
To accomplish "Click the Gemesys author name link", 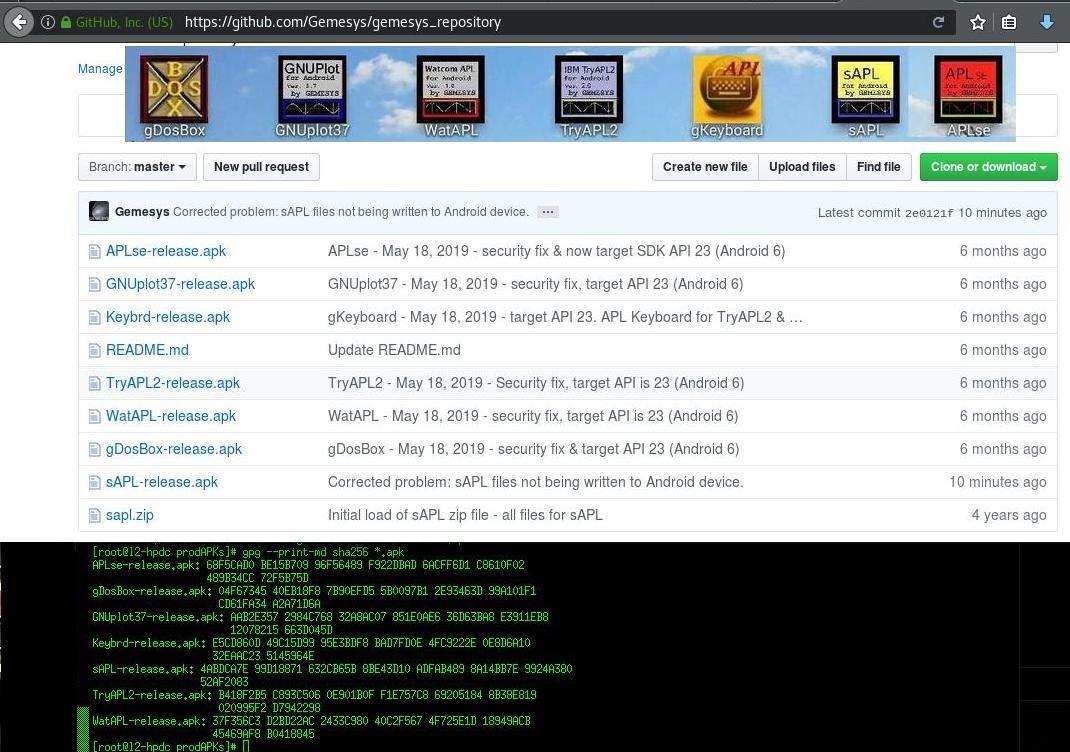I will click(142, 212).
